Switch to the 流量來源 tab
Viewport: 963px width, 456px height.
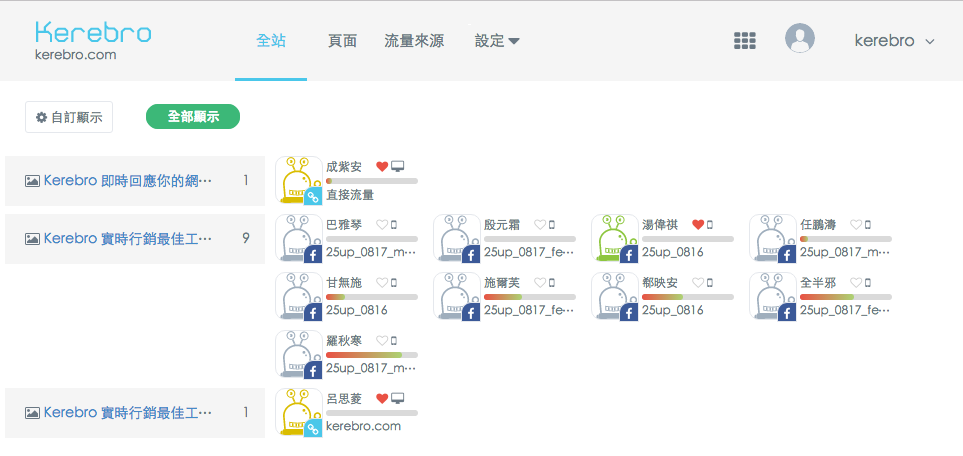coord(414,41)
